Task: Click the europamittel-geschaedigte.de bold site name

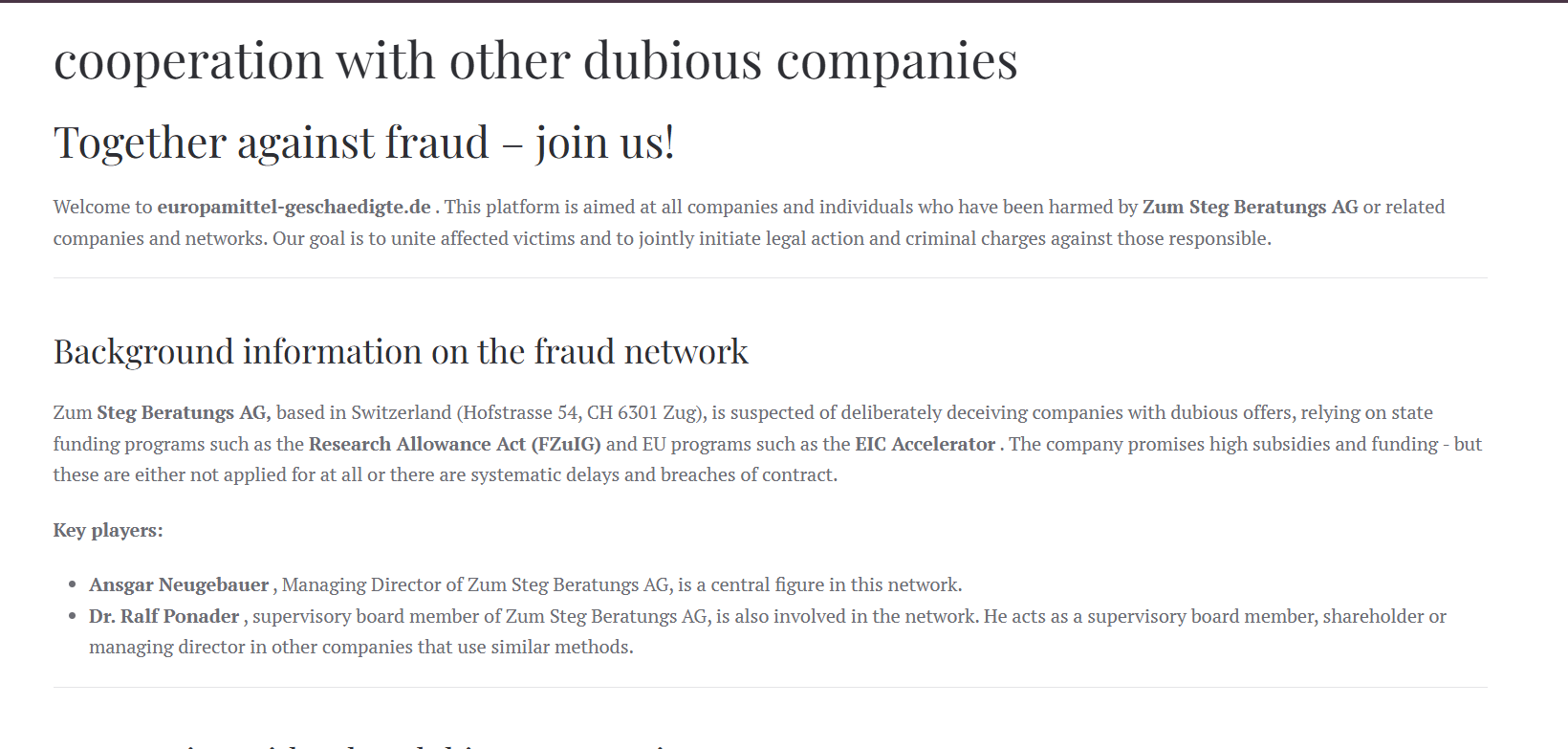Action: tap(294, 207)
